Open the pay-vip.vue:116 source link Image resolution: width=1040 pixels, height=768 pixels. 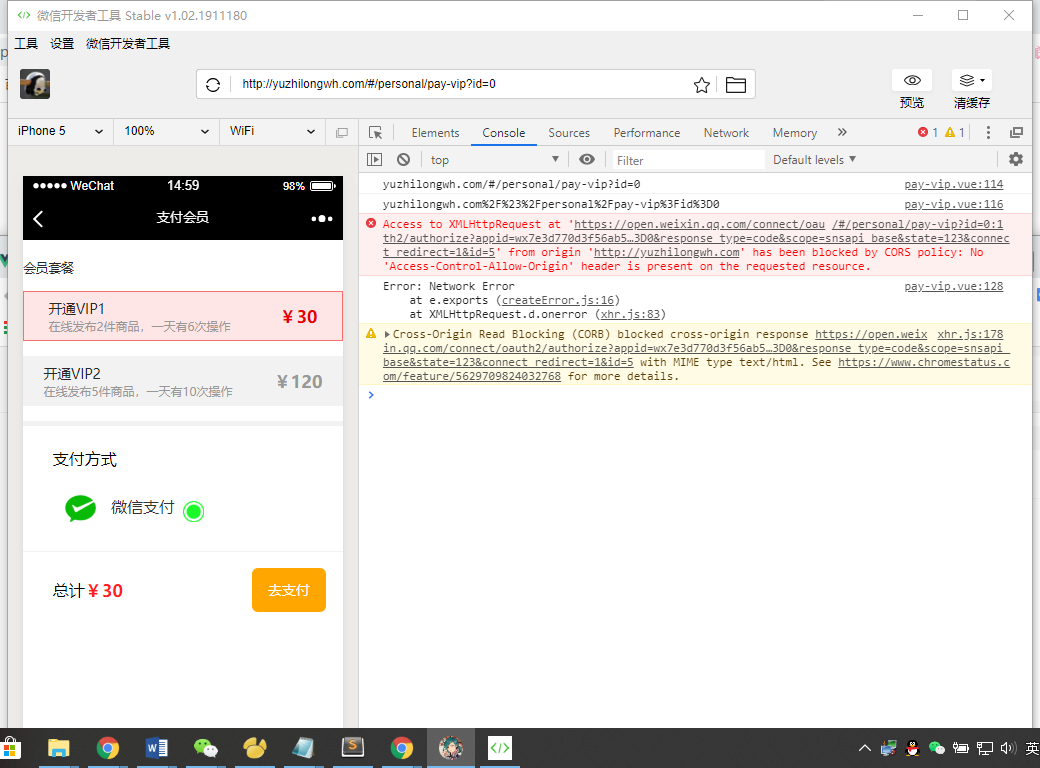tap(953, 204)
